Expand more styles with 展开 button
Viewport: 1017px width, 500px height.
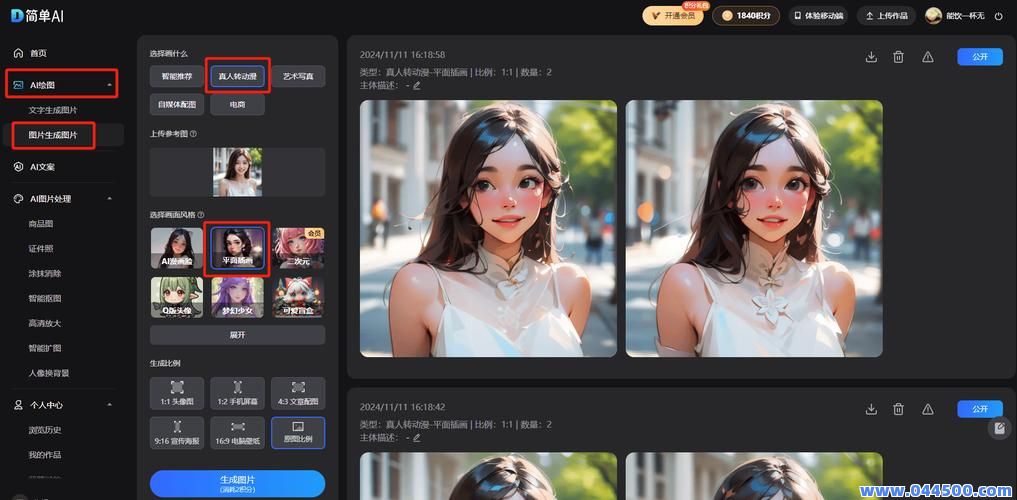click(237, 335)
